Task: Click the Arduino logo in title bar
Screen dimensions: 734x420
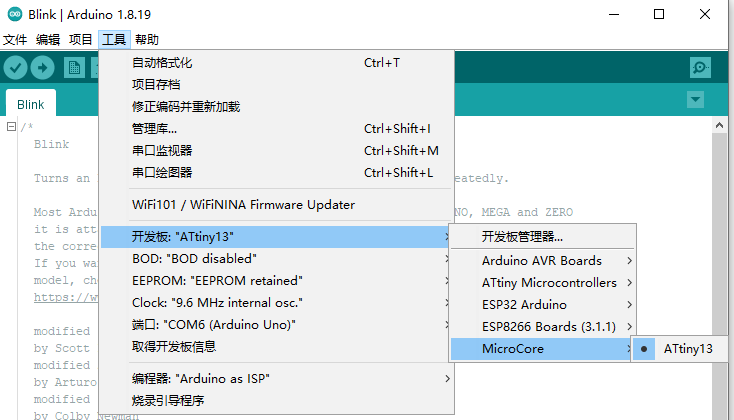Action: pyautogui.click(x=15, y=15)
